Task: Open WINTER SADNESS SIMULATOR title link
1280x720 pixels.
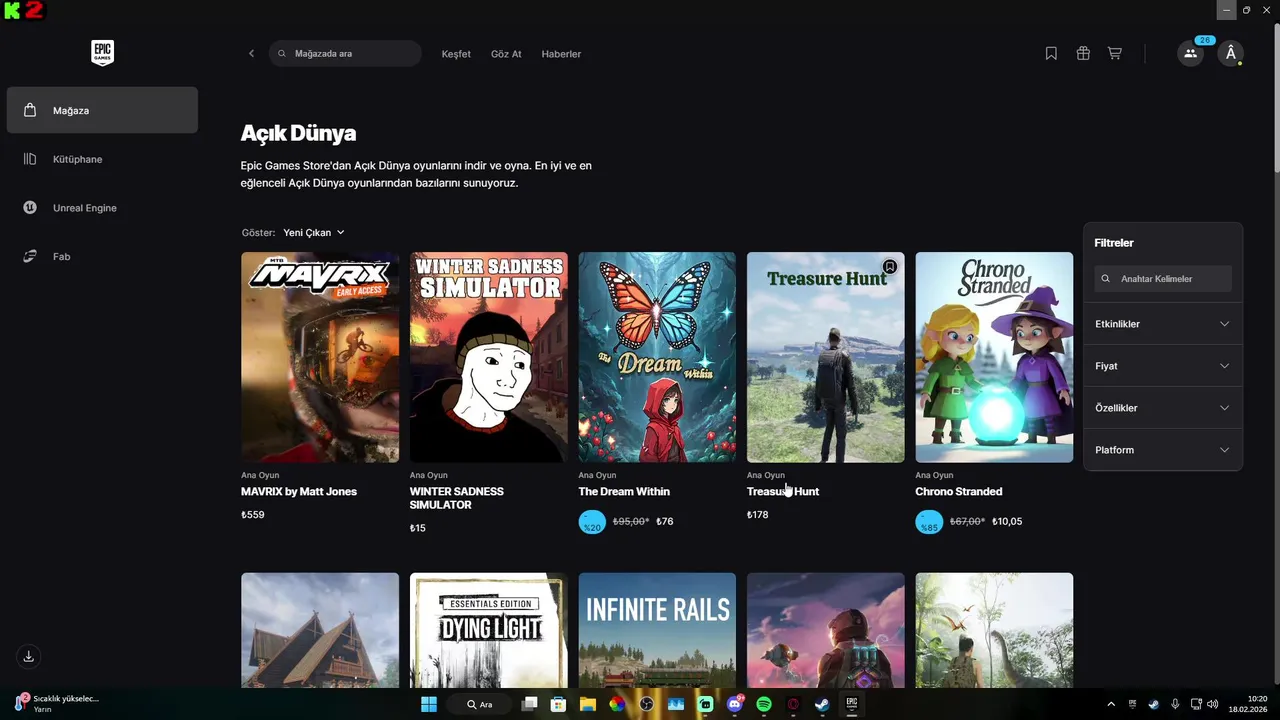Action: pyautogui.click(x=457, y=498)
